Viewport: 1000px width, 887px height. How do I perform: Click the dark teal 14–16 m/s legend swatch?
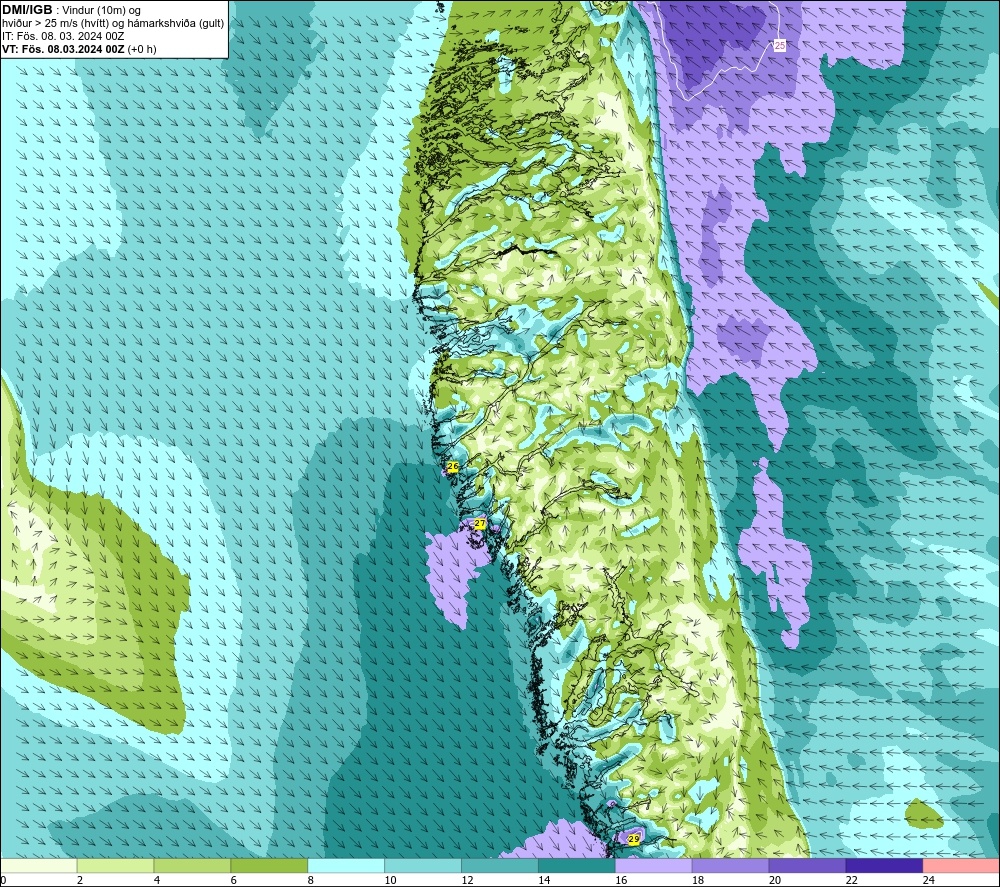[577, 865]
